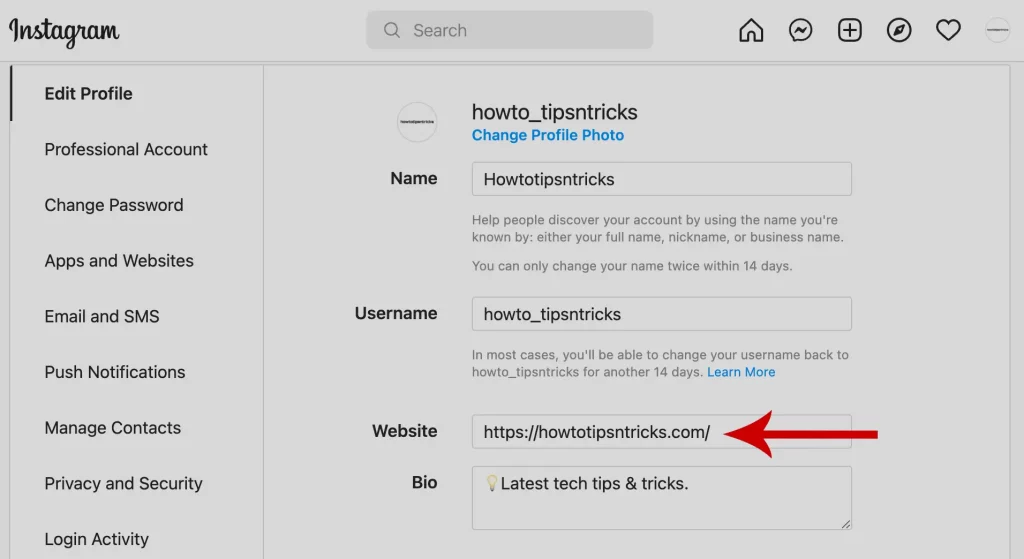
Task: Click the Name input field
Action: click(x=662, y=179)
